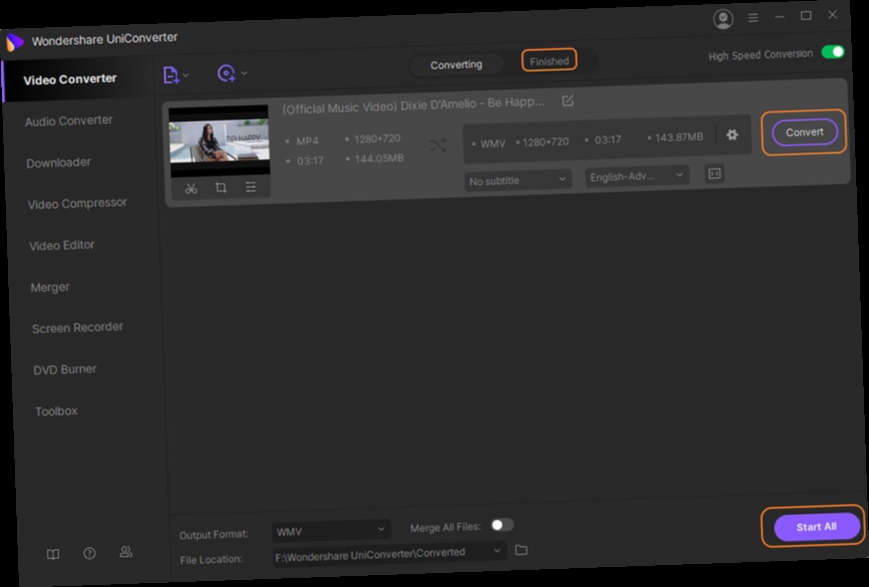Screen dimensions: 869x587
Task: Open the Output Format WMV dropdown
Action: pyautogui.click(x=331, y=530)
